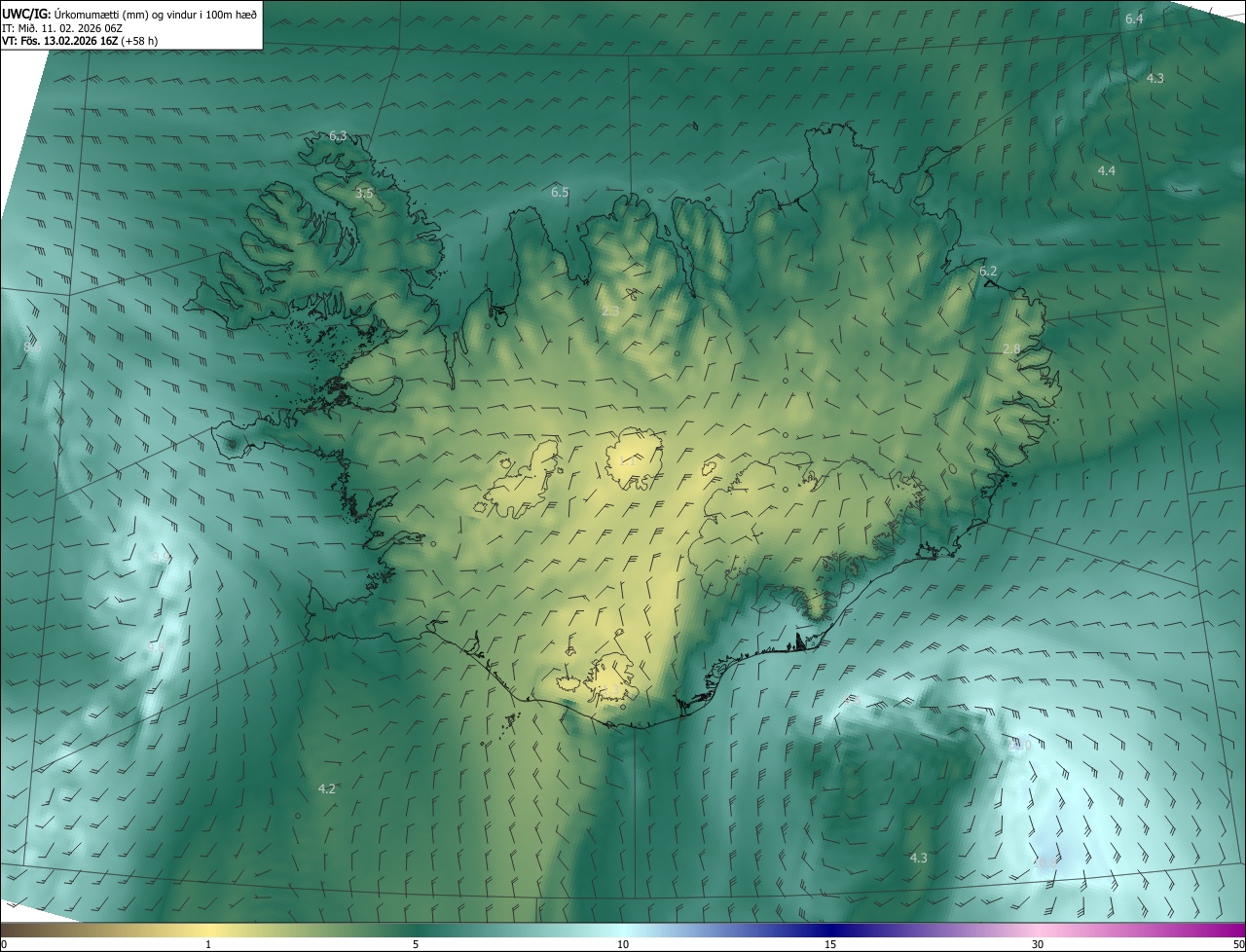The width and height of the screenshot is (1246, 952).
Task: Click the 6.4 precipitation value label
Action: [1134, 19]
